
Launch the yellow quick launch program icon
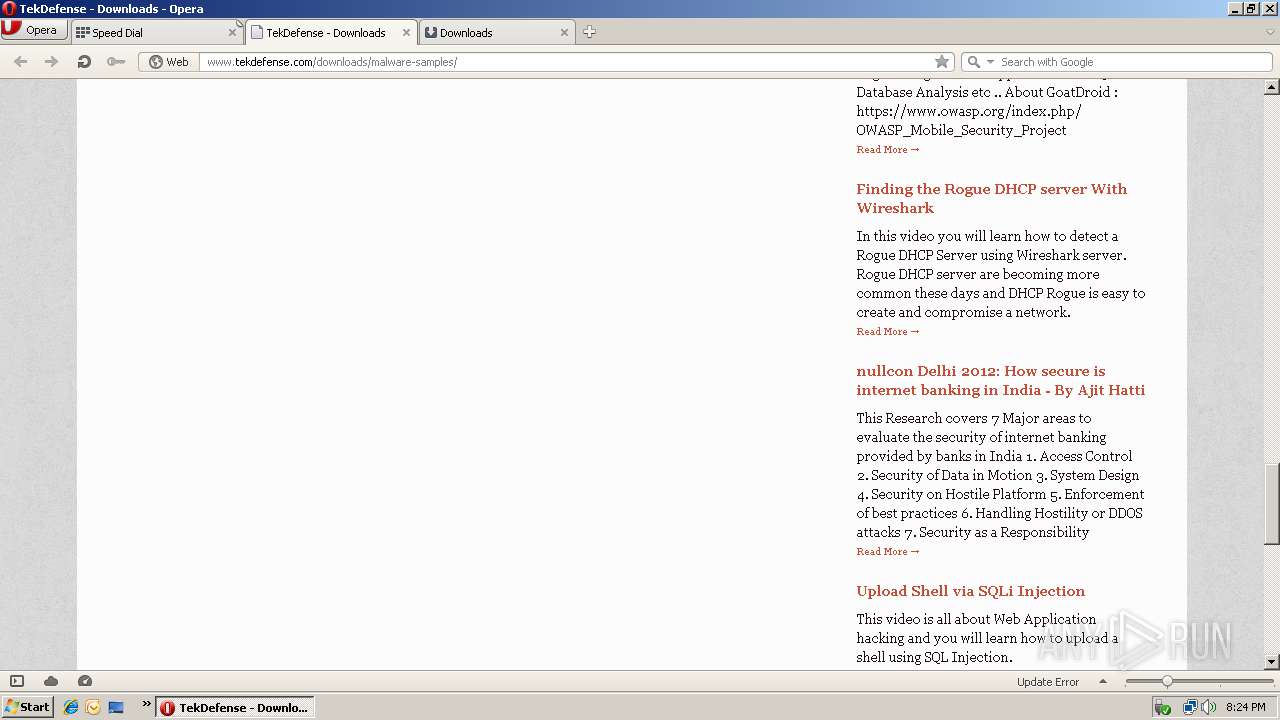[x=93, y=707]
